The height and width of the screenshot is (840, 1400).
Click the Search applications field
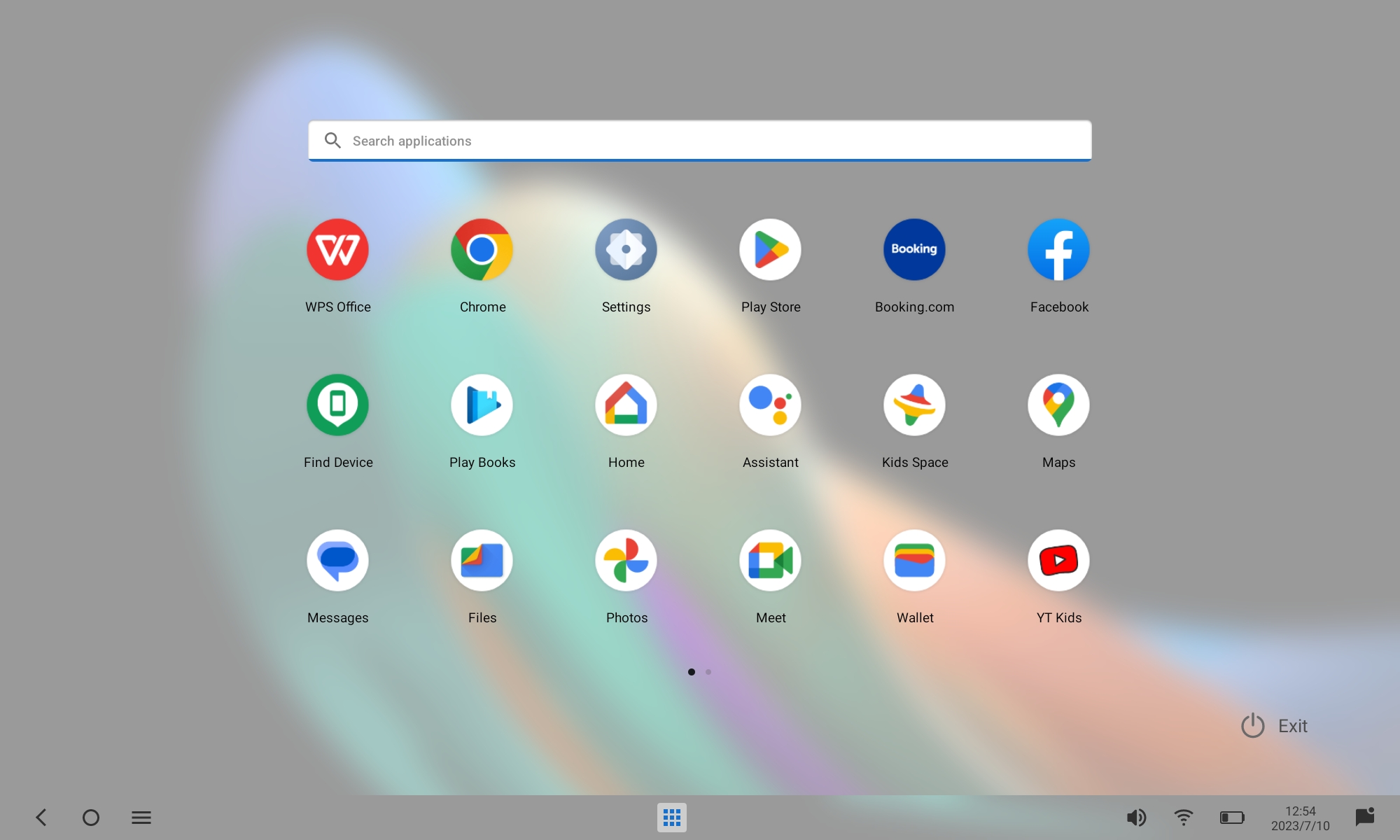[700, 141]
